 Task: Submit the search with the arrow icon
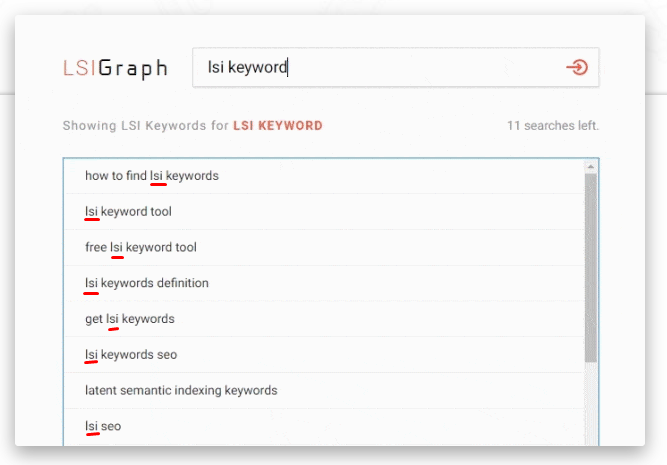point(576,68)
